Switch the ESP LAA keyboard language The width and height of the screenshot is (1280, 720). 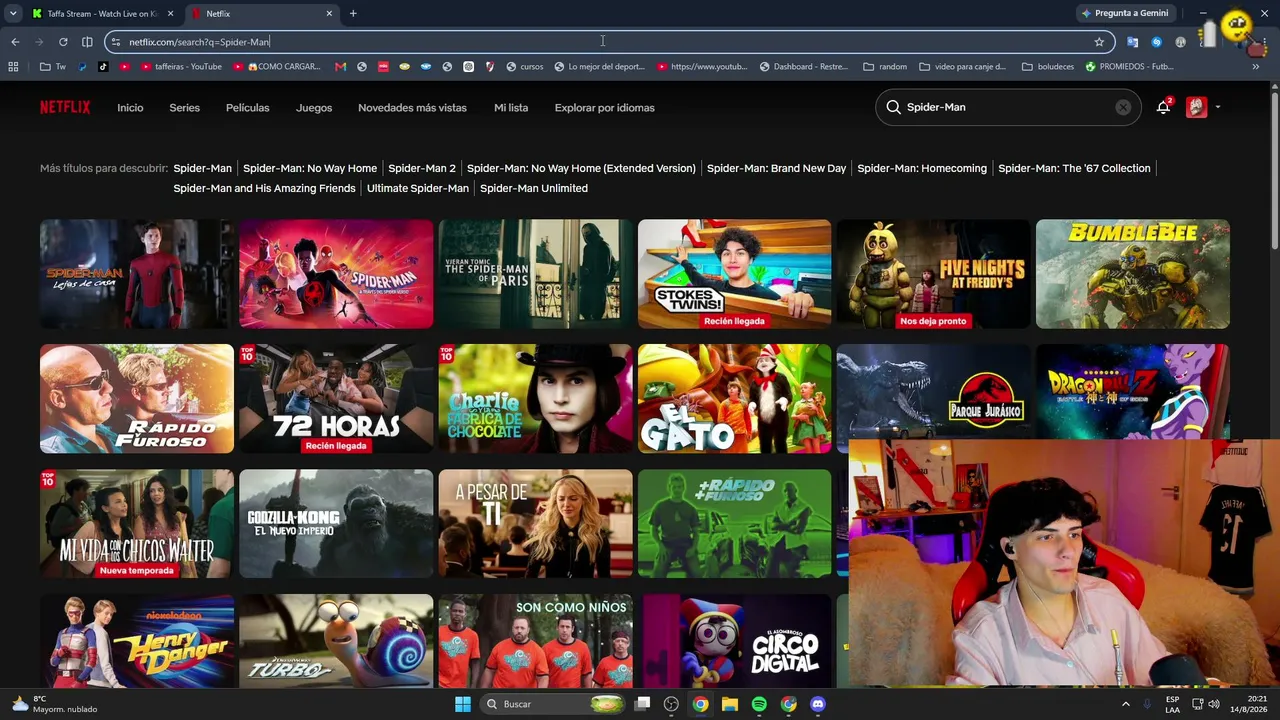point(1172,704)
